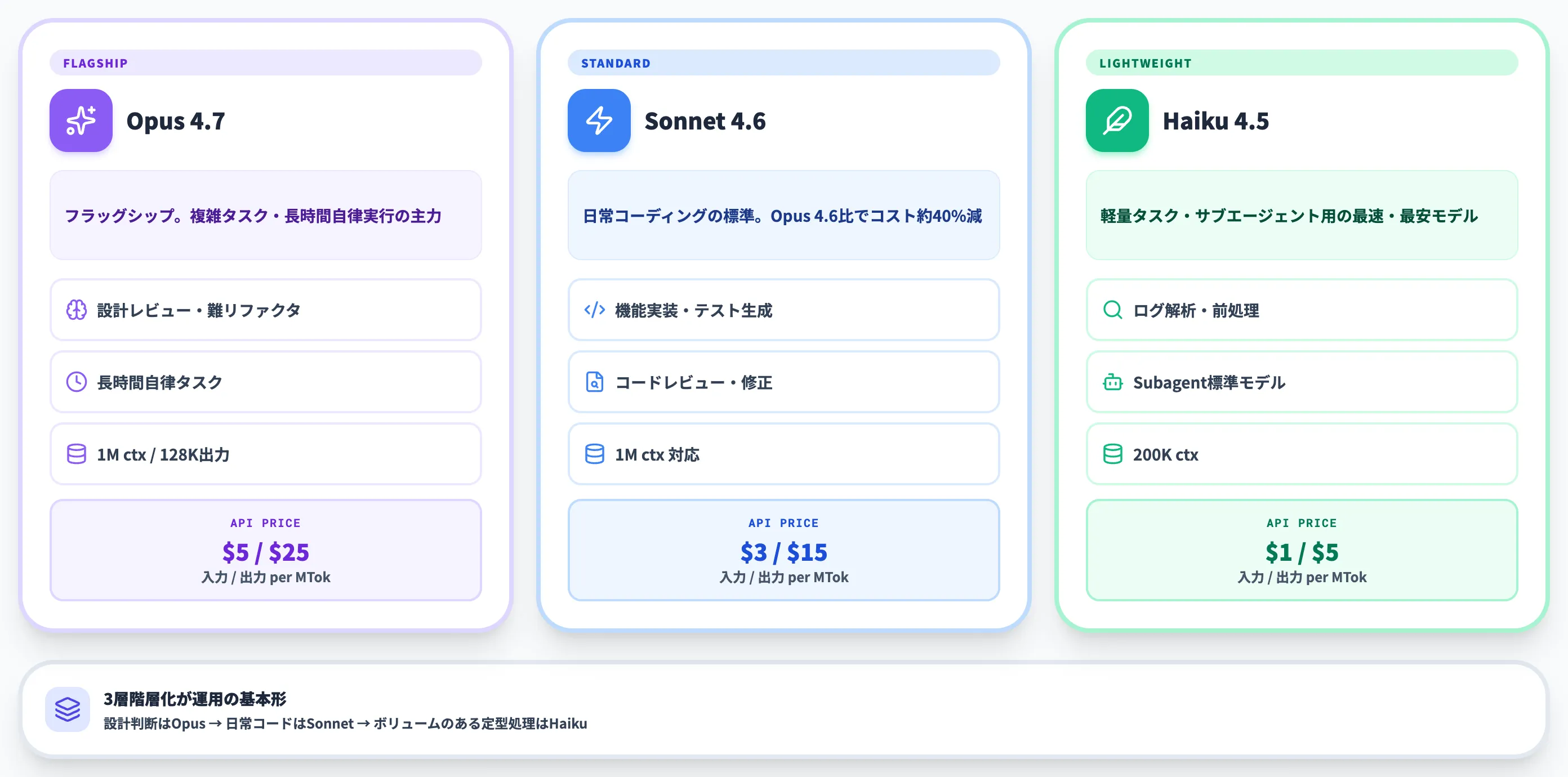Click the layers icon beside 3層階層化が運用の基本形

pos(68,709)
